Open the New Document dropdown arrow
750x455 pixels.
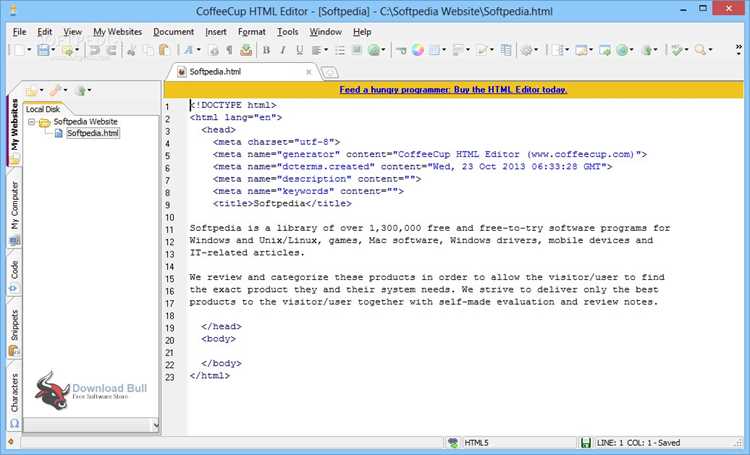[29, 50]
